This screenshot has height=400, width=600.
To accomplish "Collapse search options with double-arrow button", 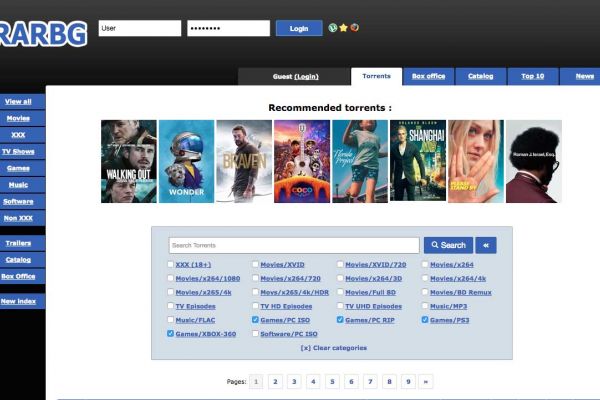I will [486, 245].
